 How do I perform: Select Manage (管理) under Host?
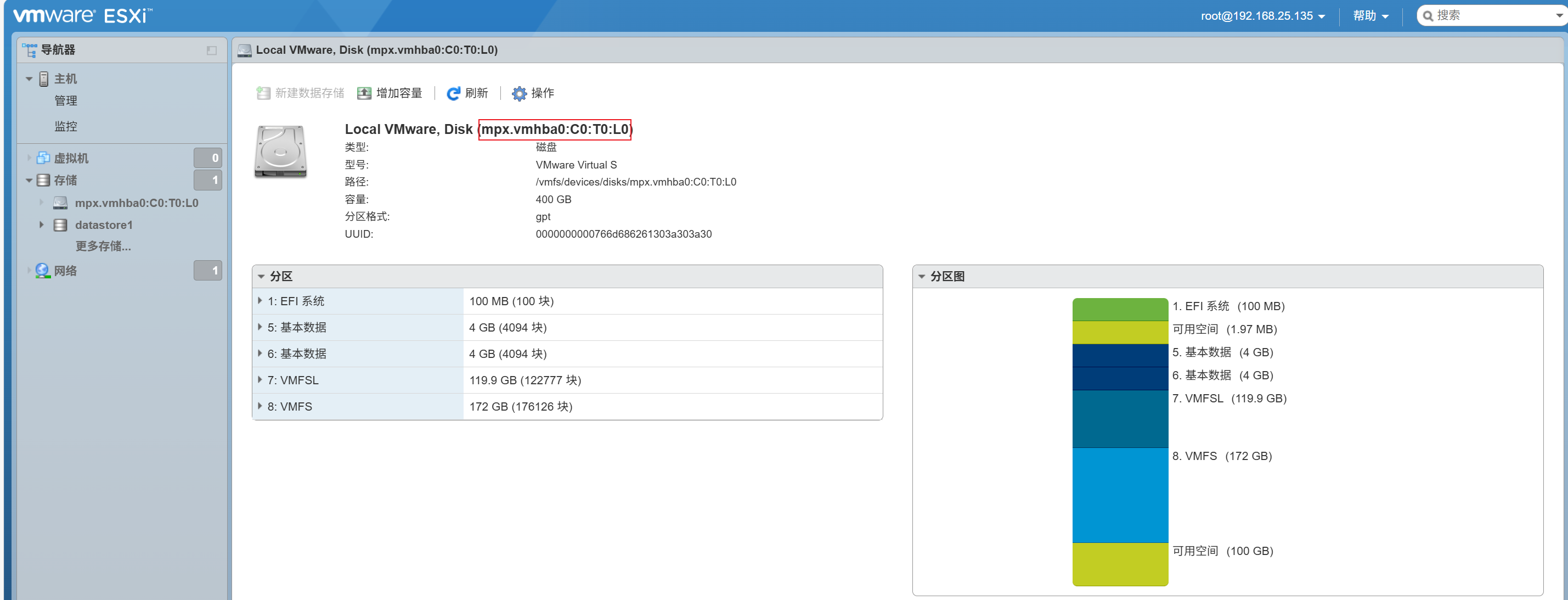point(66,101)
